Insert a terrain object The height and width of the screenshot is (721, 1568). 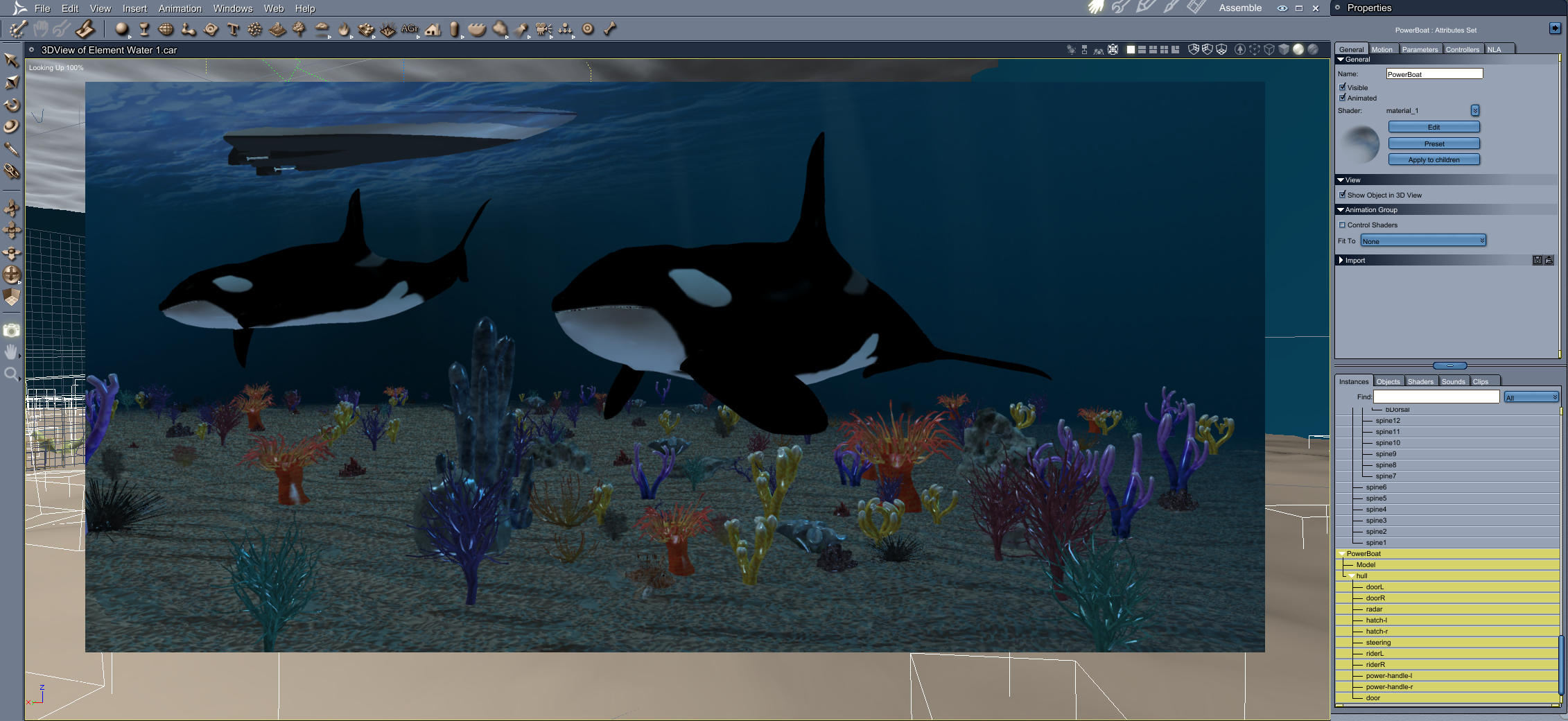point(277,29)
